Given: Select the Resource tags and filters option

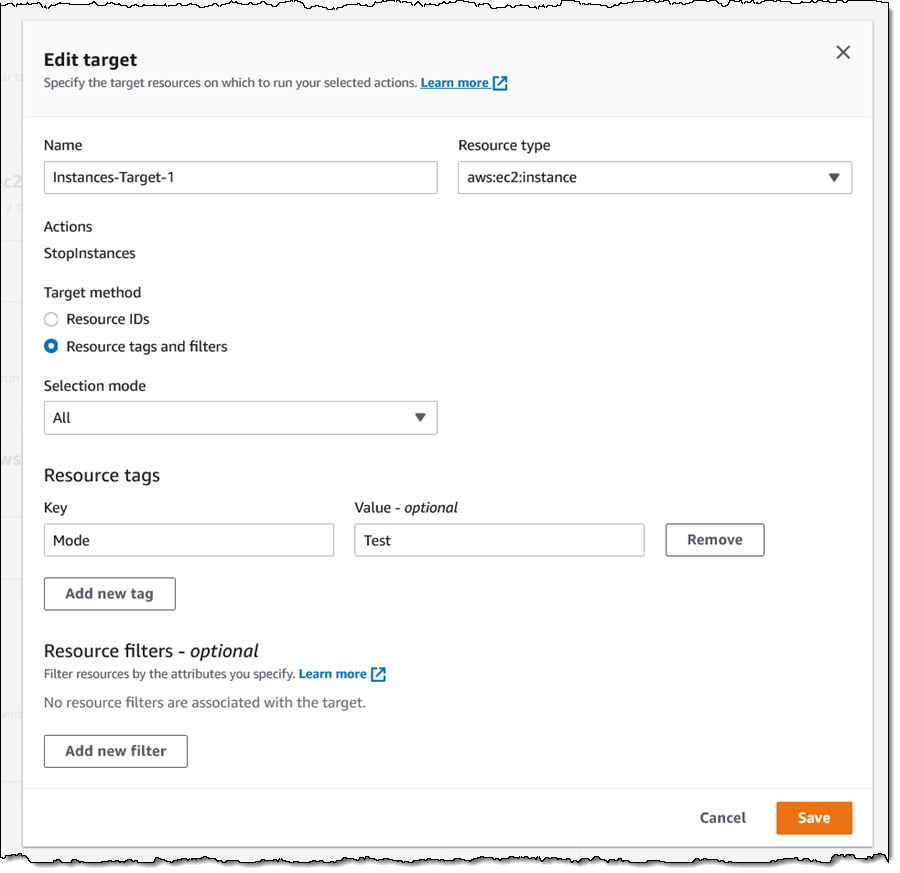Looking at the screenshot, I should click(x=51, y=347).
